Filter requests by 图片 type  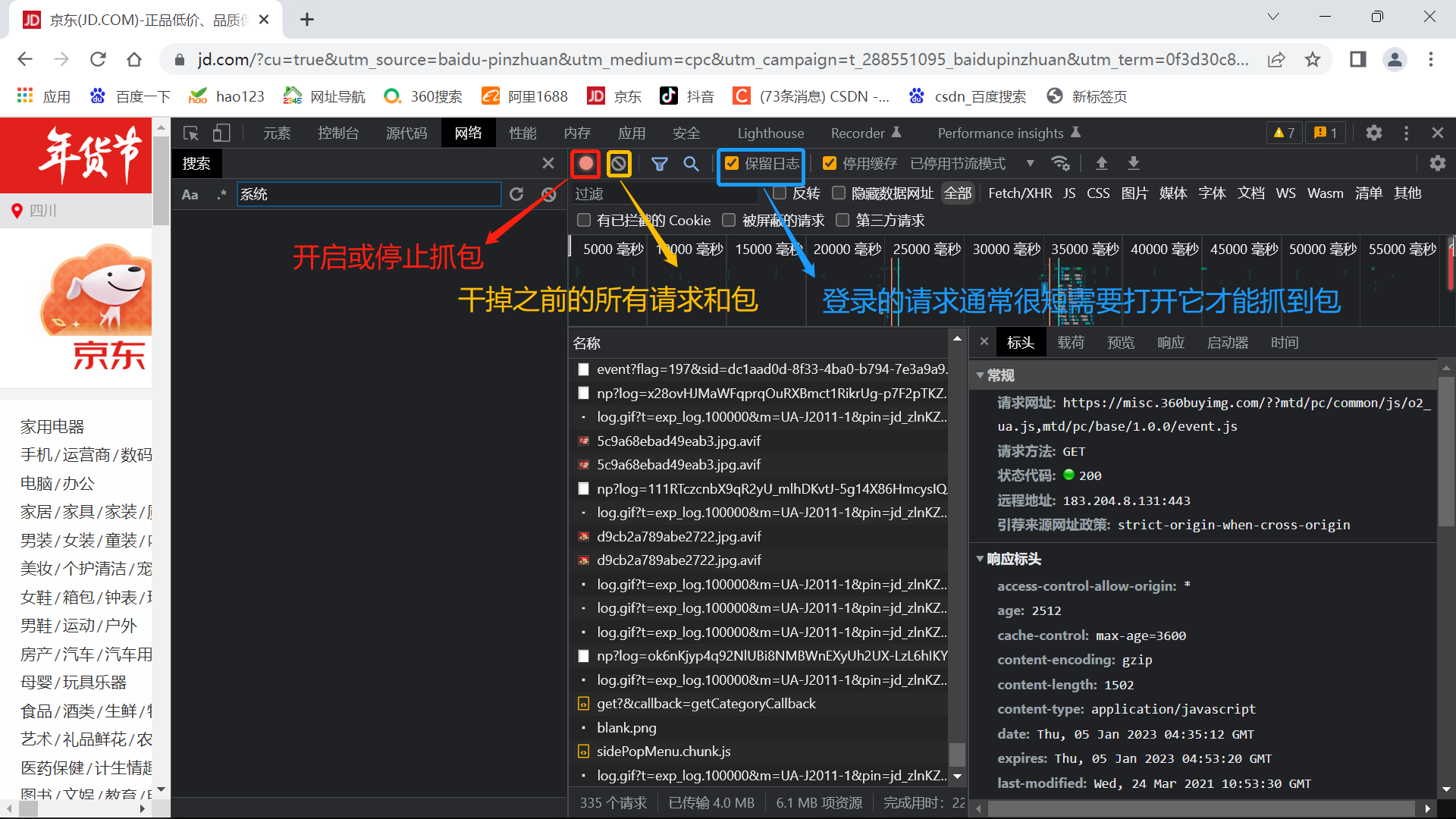tap(1134, 193)
